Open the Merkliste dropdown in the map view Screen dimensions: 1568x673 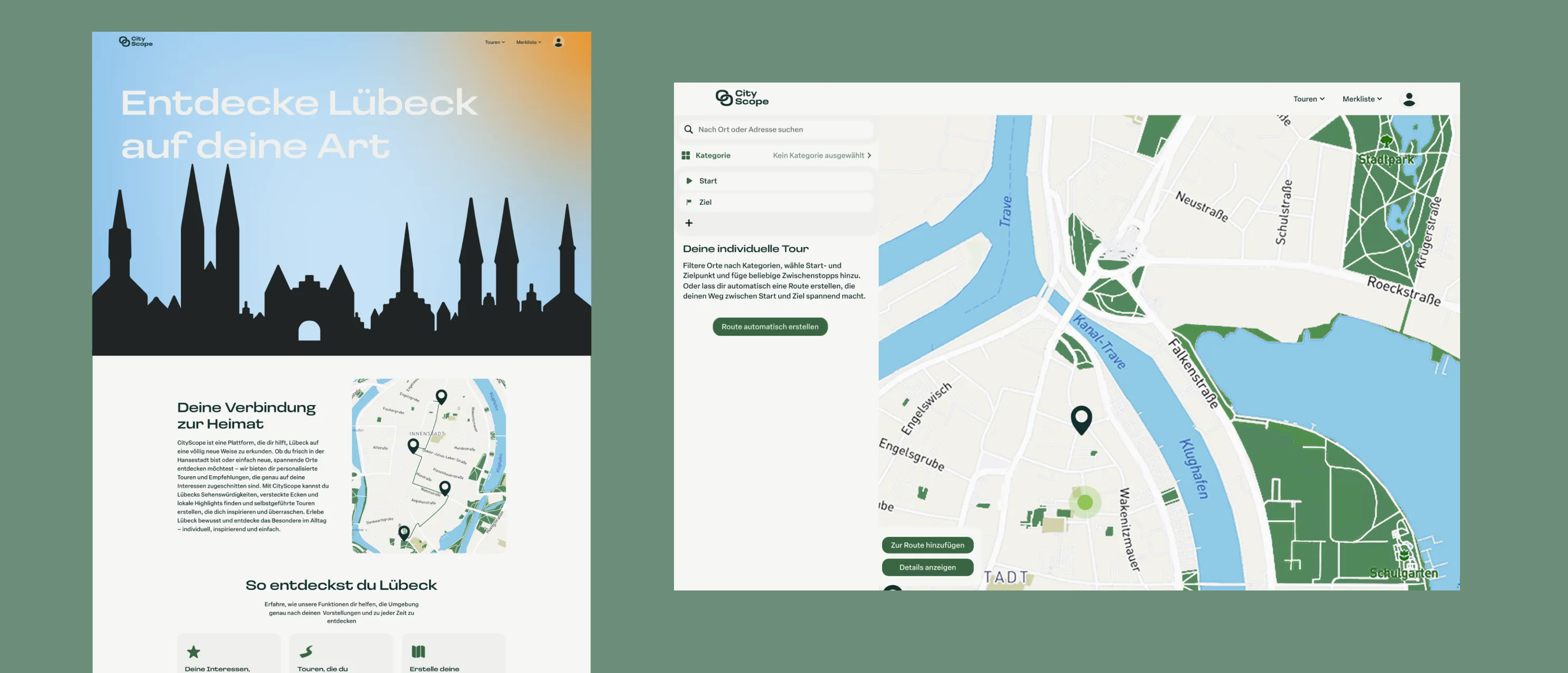tap(1362, 98)
